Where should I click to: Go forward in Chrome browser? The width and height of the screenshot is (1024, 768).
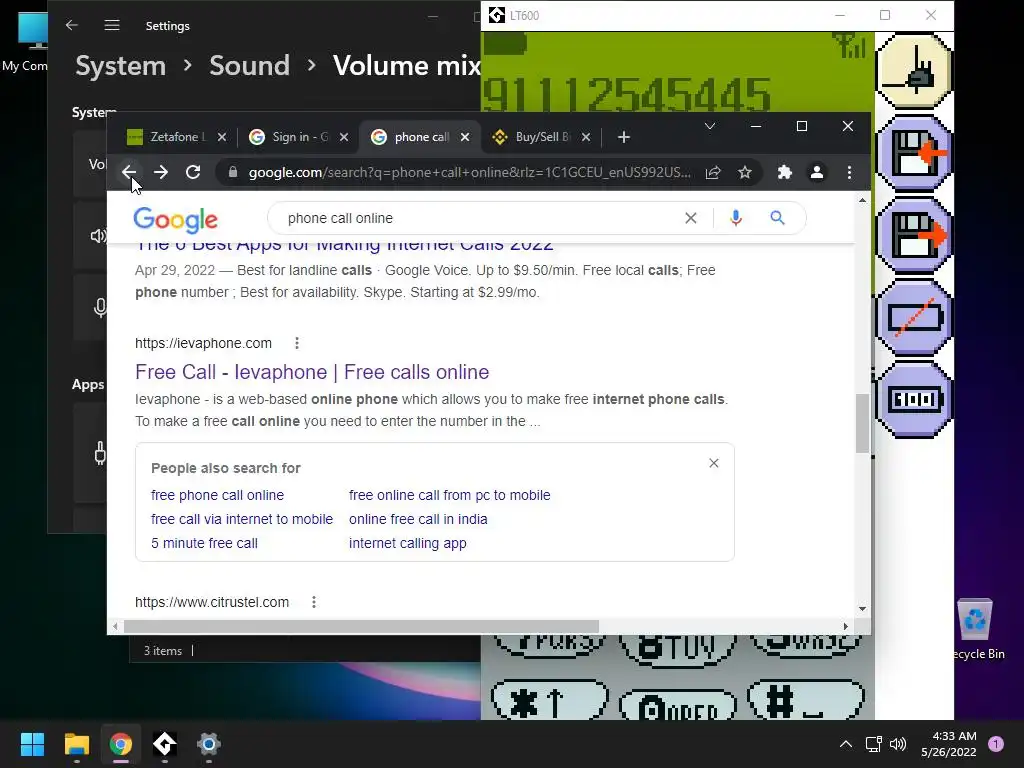pos(161,172)
